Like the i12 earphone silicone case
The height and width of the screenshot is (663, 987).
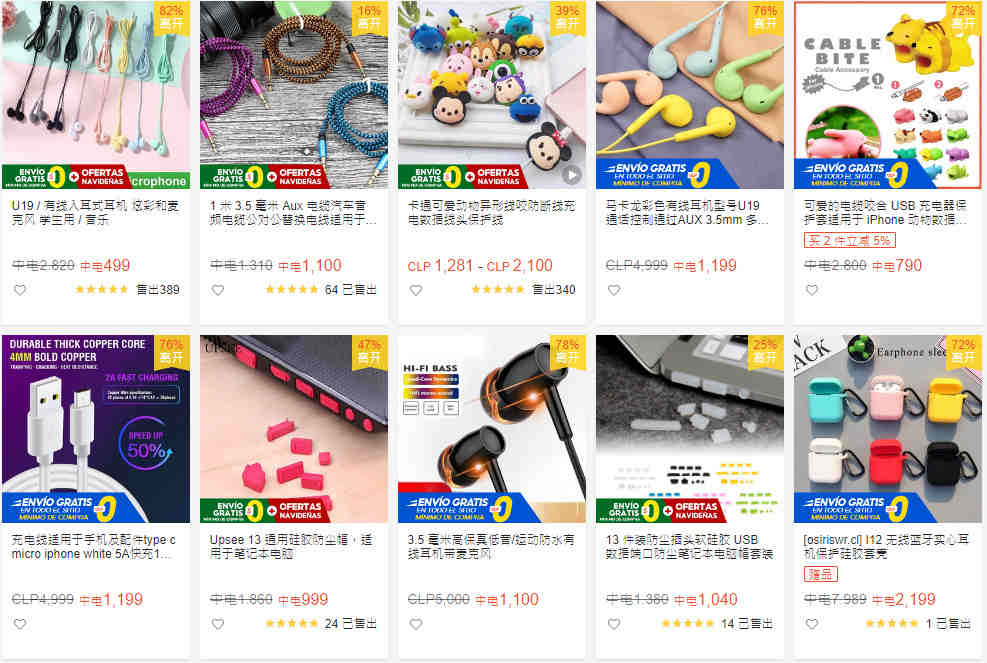812,624
